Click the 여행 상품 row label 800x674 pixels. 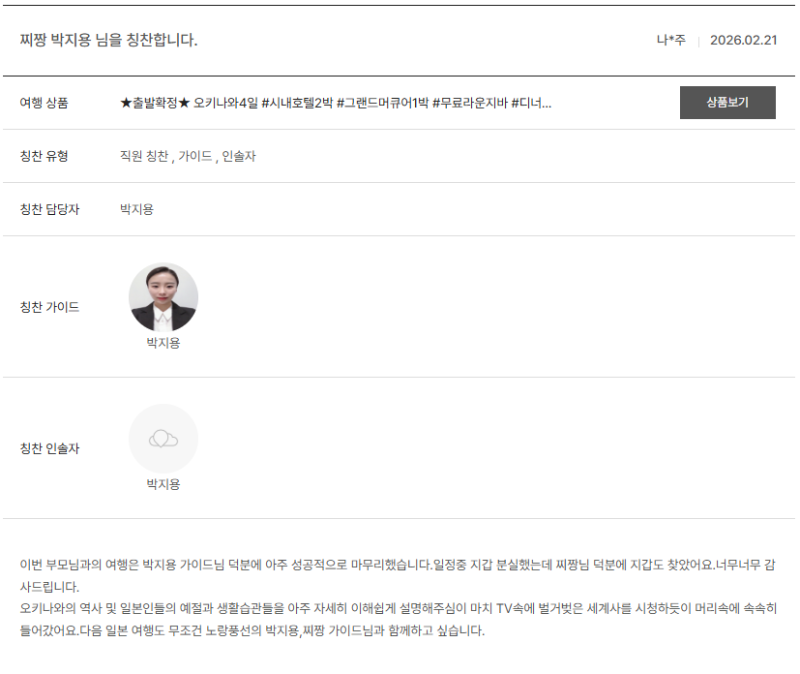[x=45, y=103]
